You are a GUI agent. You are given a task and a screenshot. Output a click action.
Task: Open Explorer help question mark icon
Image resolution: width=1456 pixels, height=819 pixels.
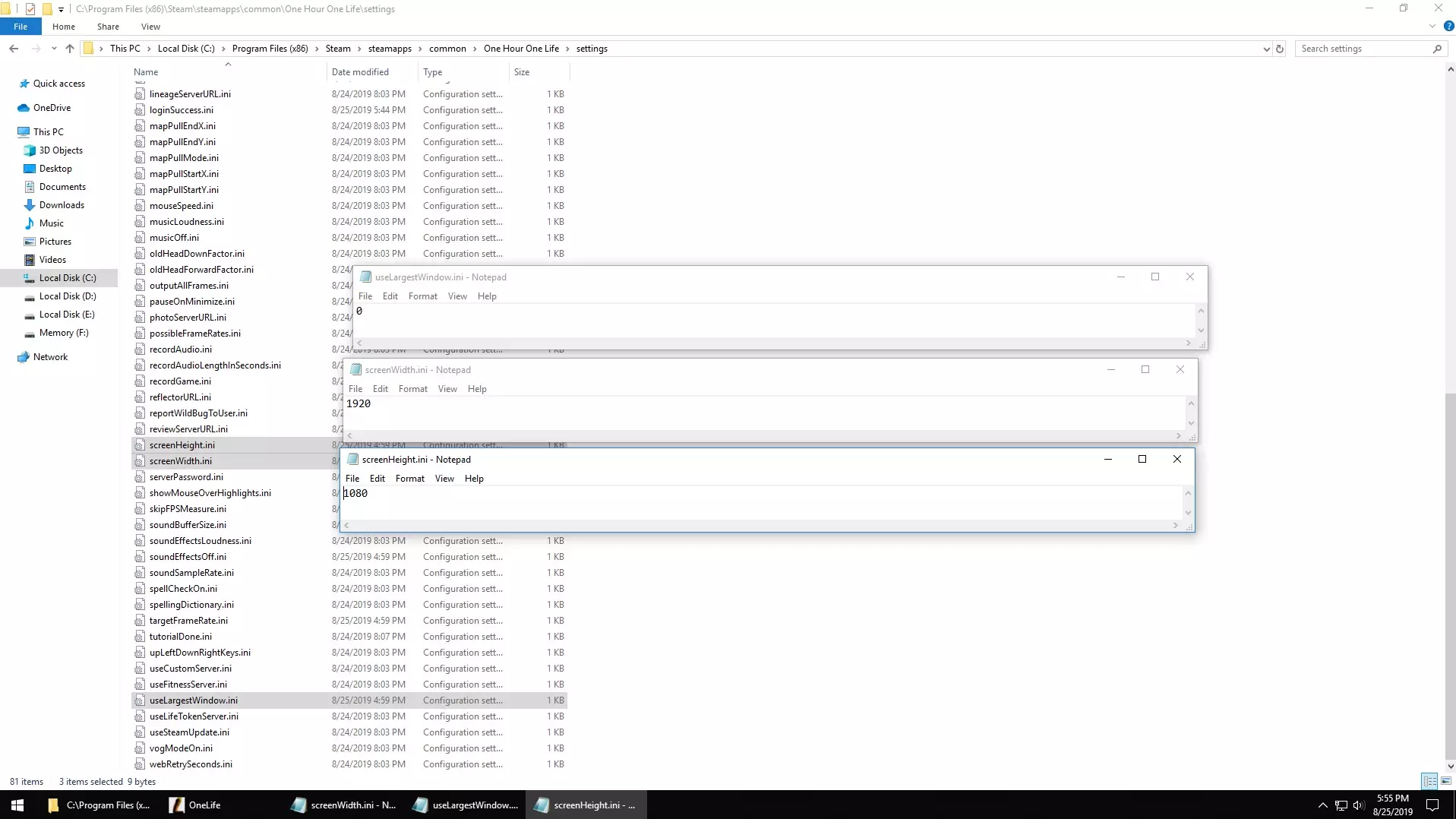pos(1448,26)
